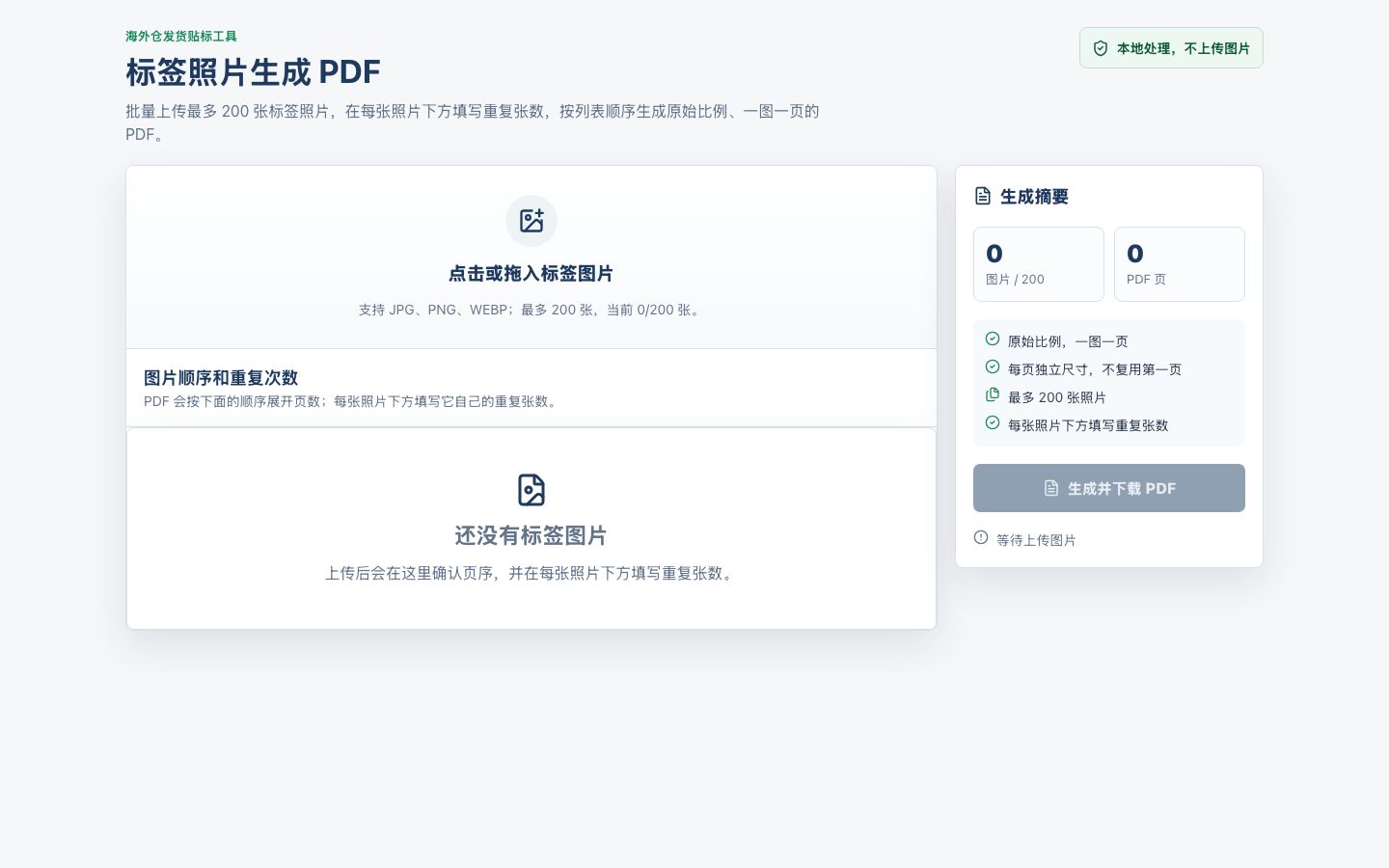Image resolution: width=1389 pixels, height=868 pixels.
Task: Click the check icon beside 每页独立尺寸
Action: (x=993, y=366)
